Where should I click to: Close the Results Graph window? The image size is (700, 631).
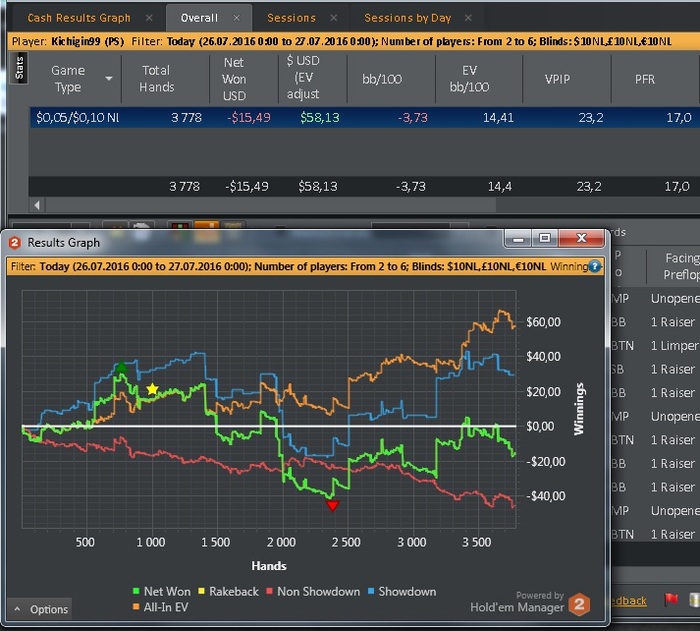(581, 239)
